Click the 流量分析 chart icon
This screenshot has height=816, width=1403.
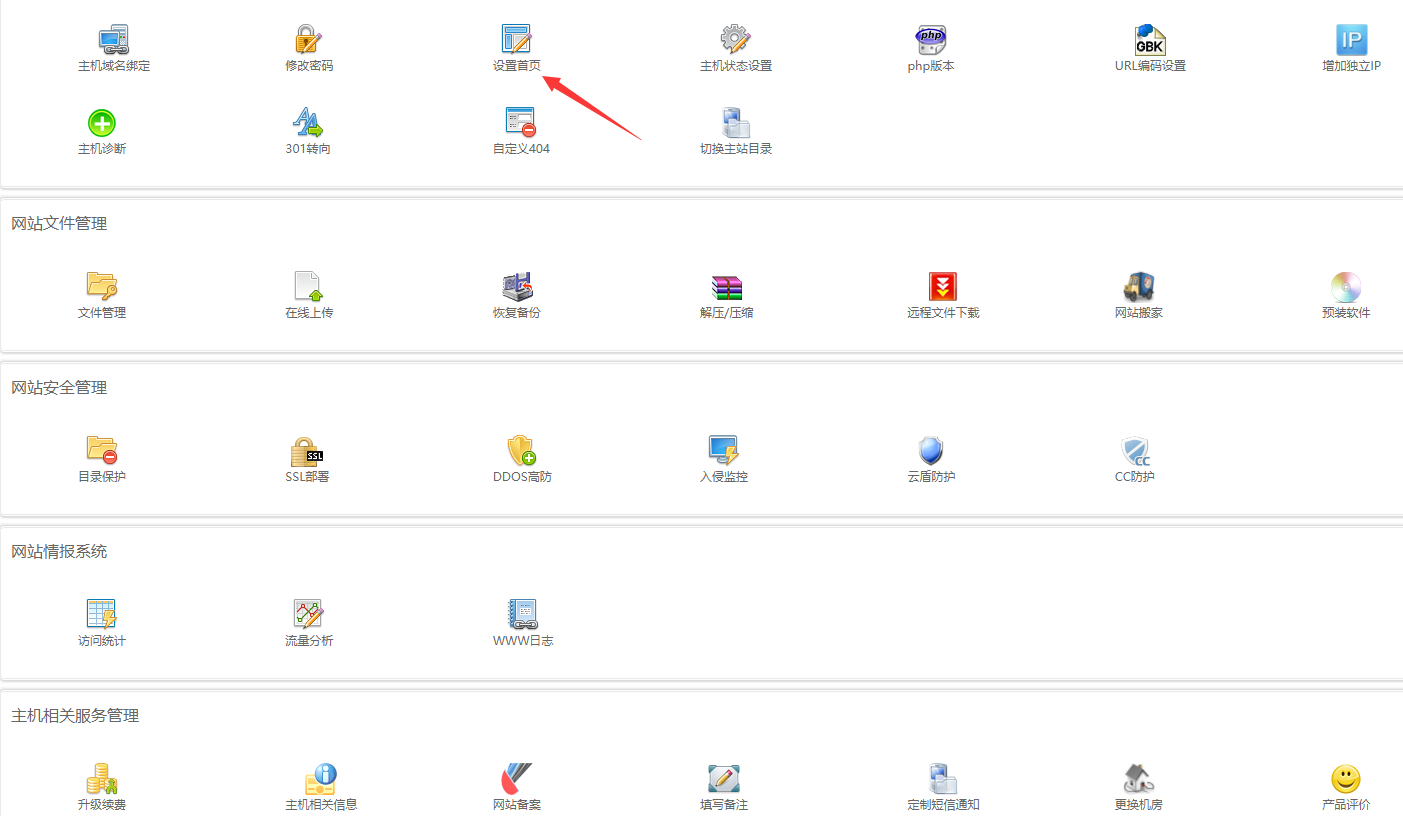308,614
